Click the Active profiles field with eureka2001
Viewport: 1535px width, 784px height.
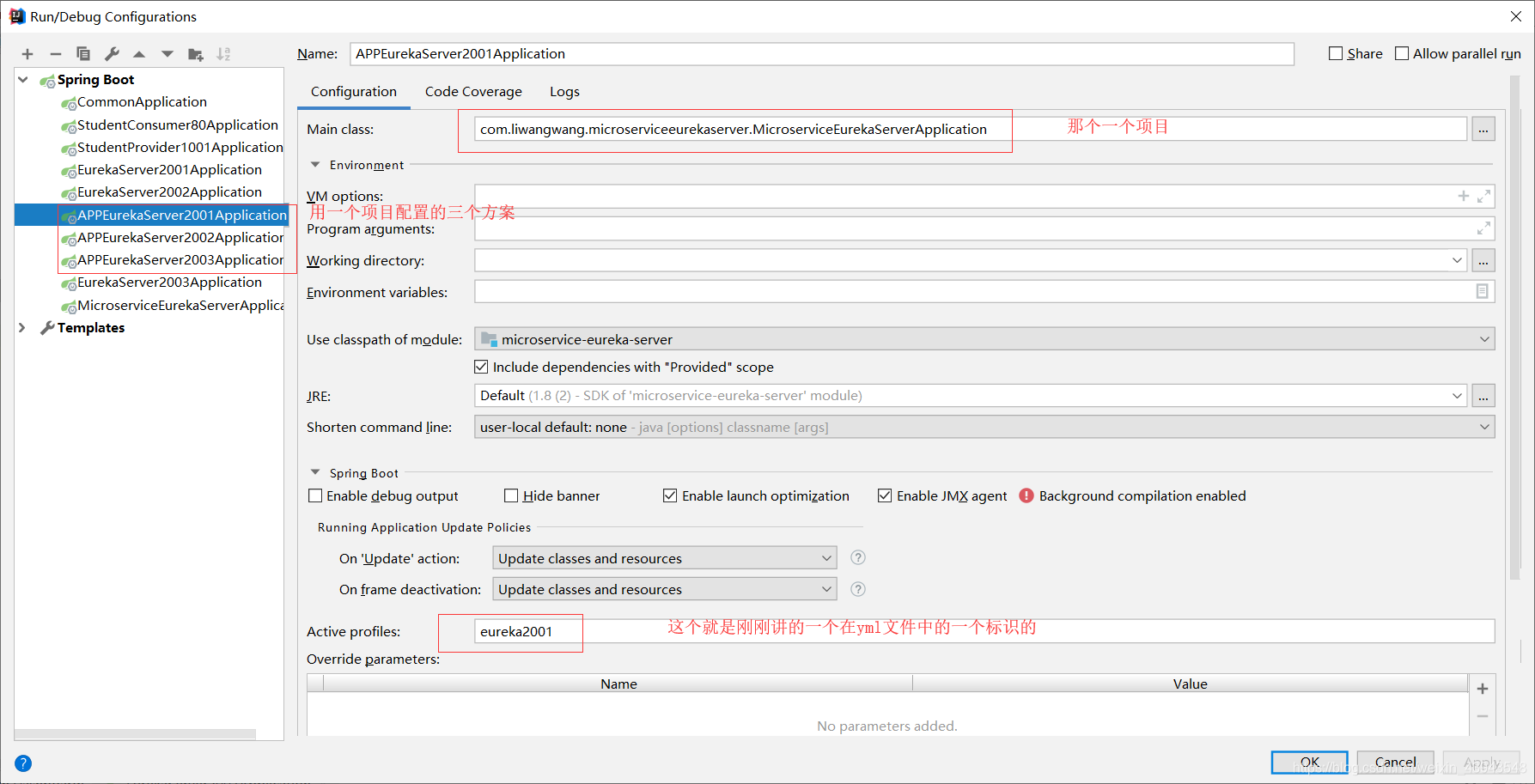click(x=984, y=631)
